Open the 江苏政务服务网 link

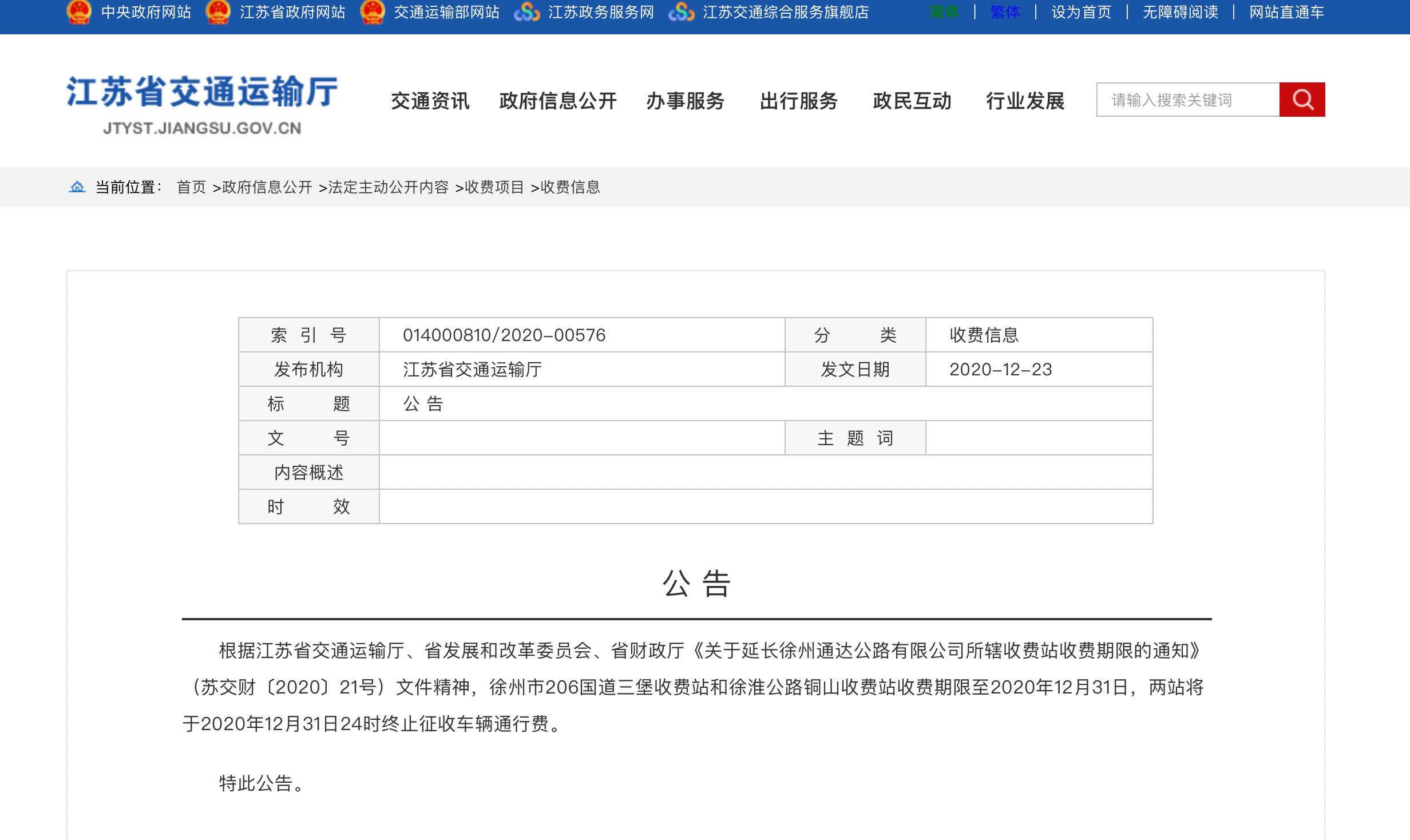coord(601,12)
